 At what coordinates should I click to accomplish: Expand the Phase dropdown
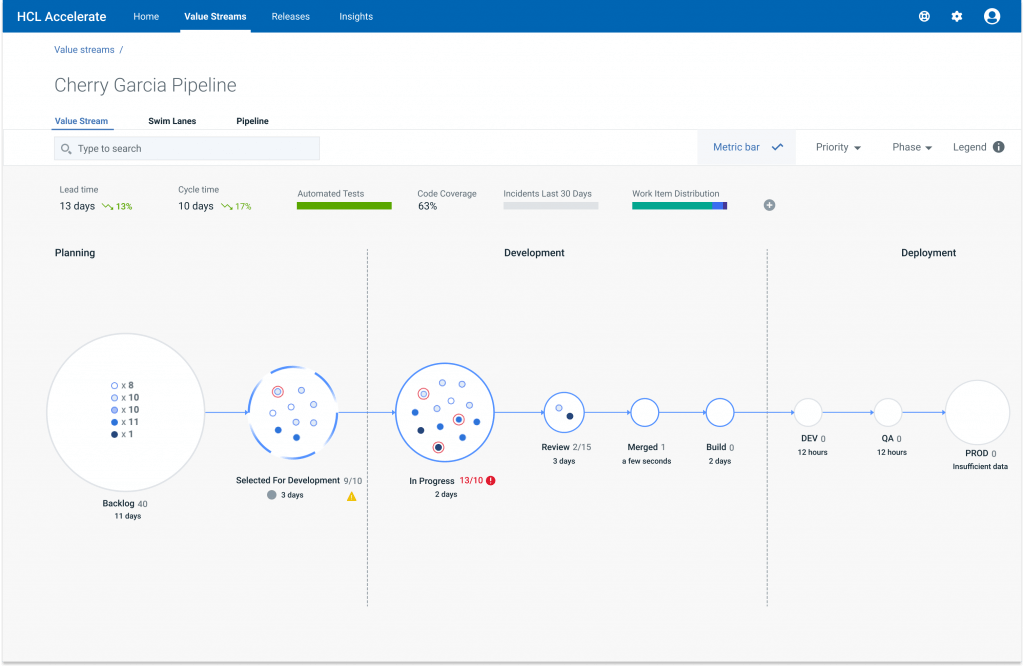click(910, 147)
